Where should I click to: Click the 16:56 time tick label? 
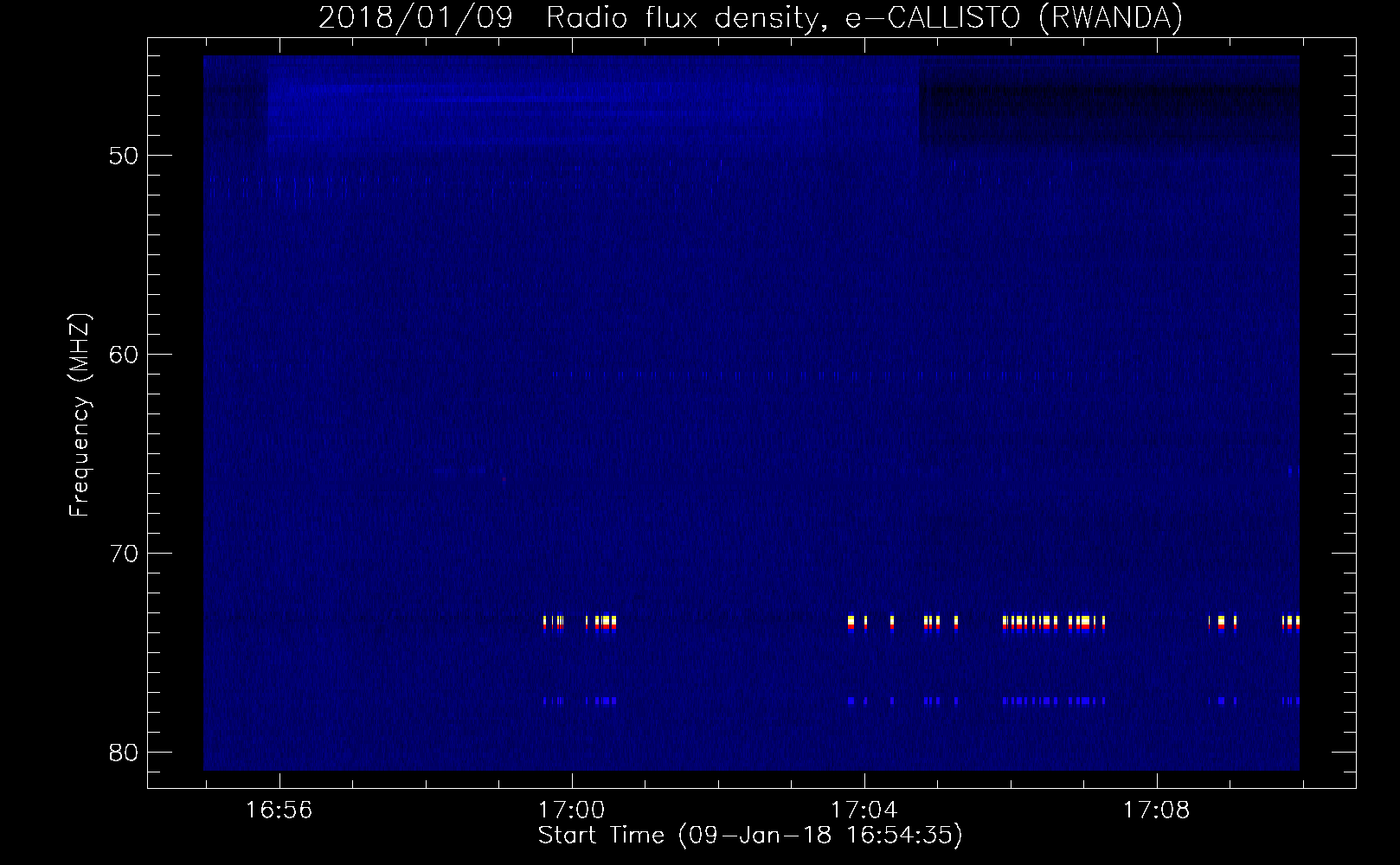tap(279, 811)
